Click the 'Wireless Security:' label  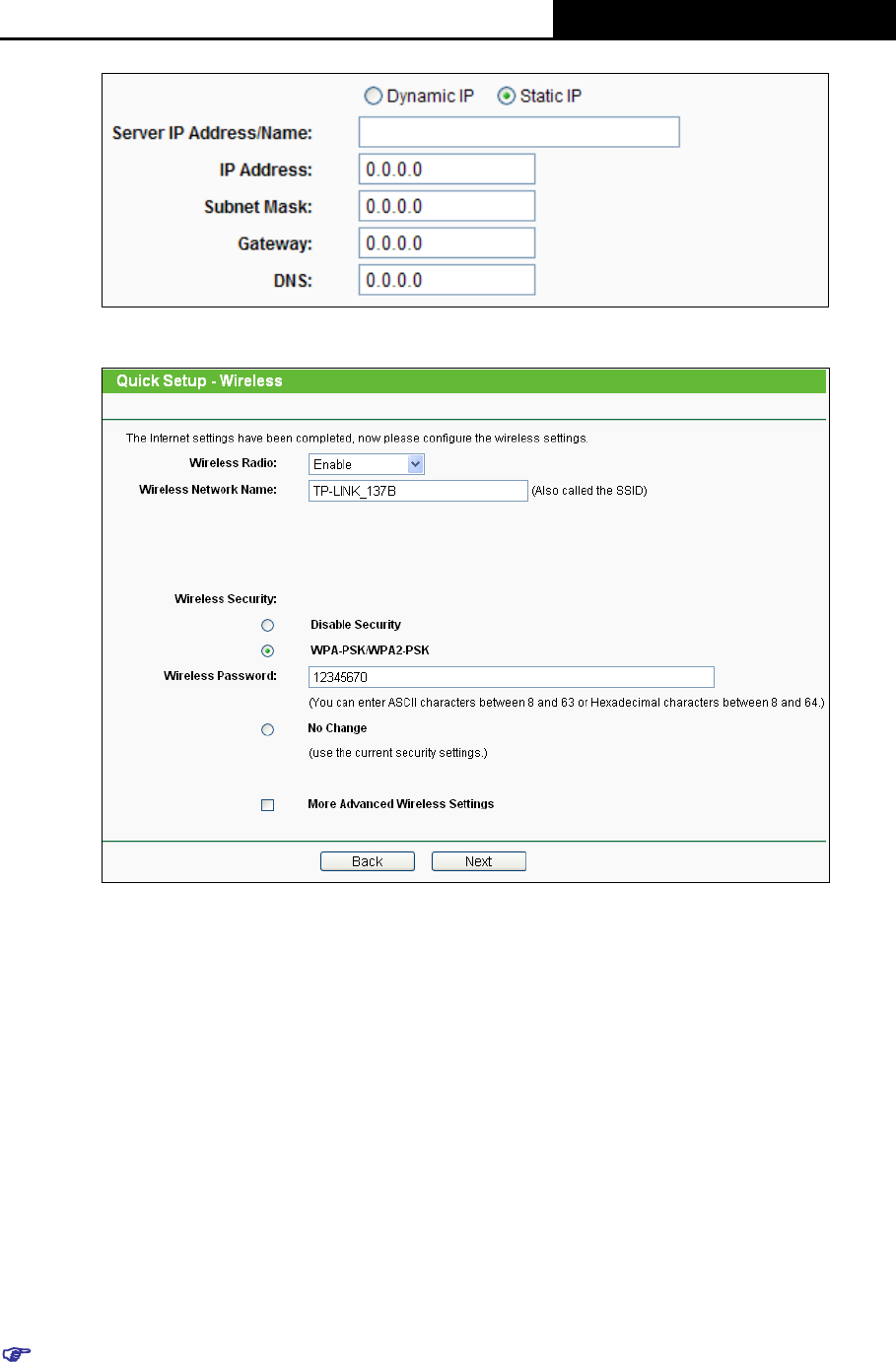[x=226, y=599]
